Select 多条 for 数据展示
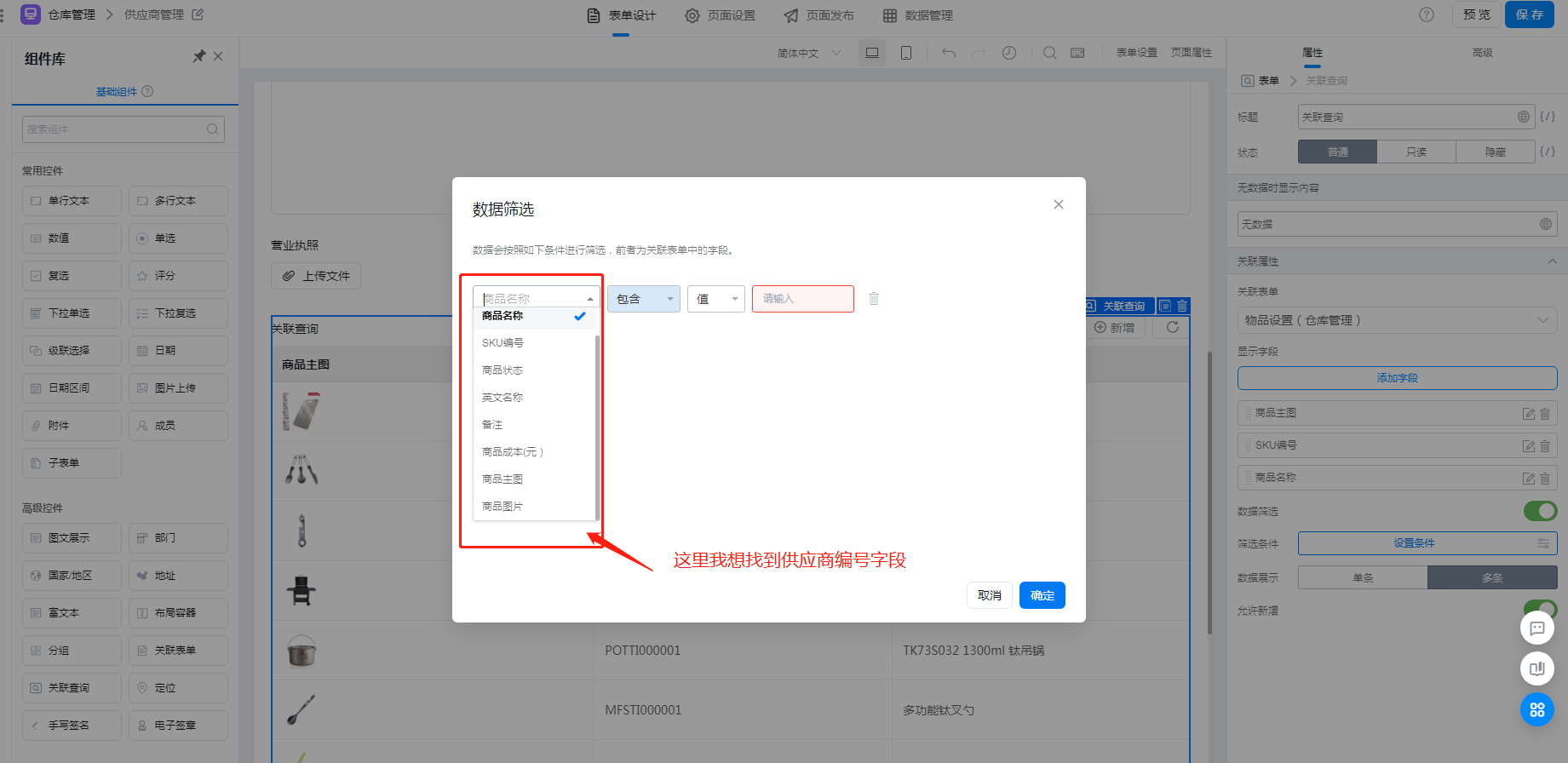This screenshot has width=1568, height=763. click(1492, 577)
